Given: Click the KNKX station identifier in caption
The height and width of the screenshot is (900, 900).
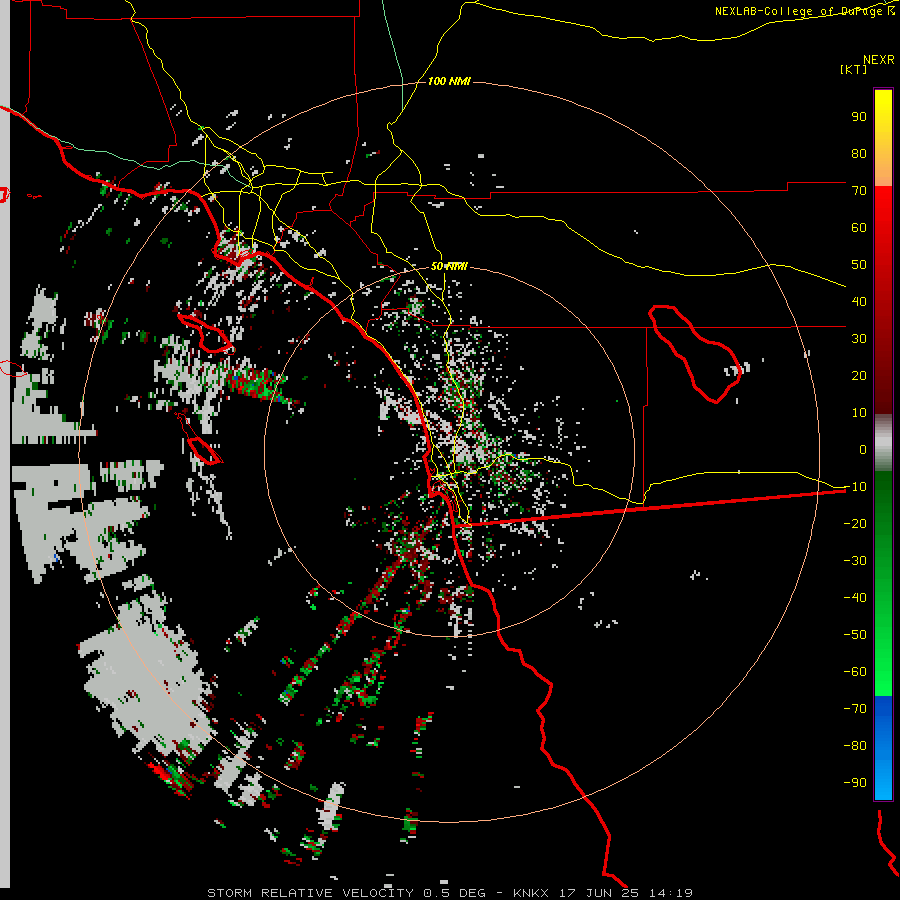Looking at the screenshot, I should [531, 893].
